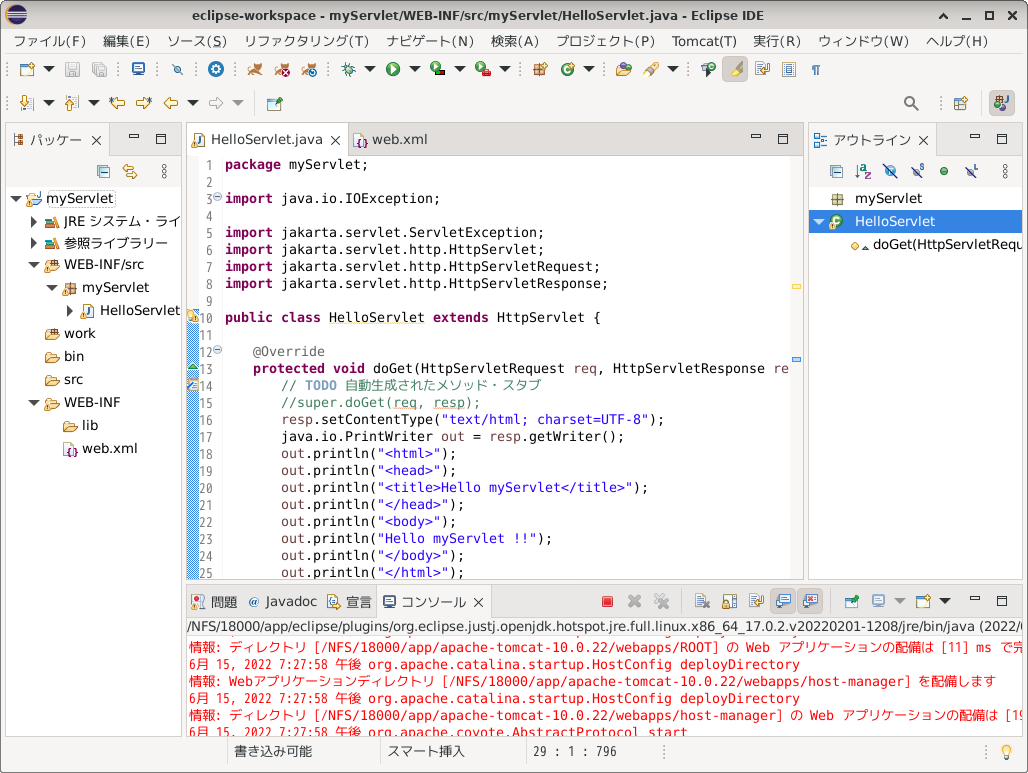Click the New Java Package icon
This screenshot has width=1028, height=773.
coord(540,69)
